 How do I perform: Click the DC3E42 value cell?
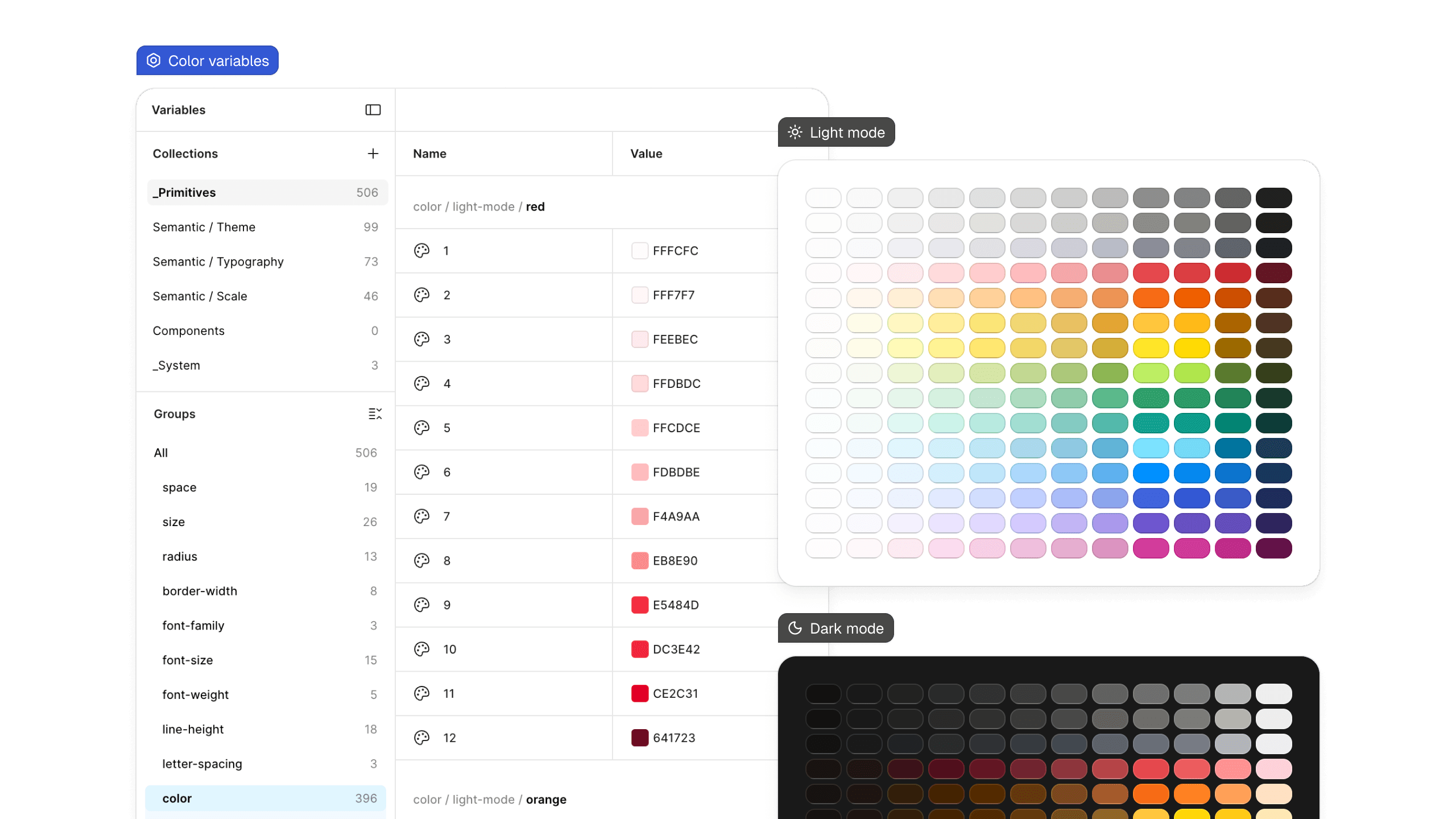click(695, 650)
